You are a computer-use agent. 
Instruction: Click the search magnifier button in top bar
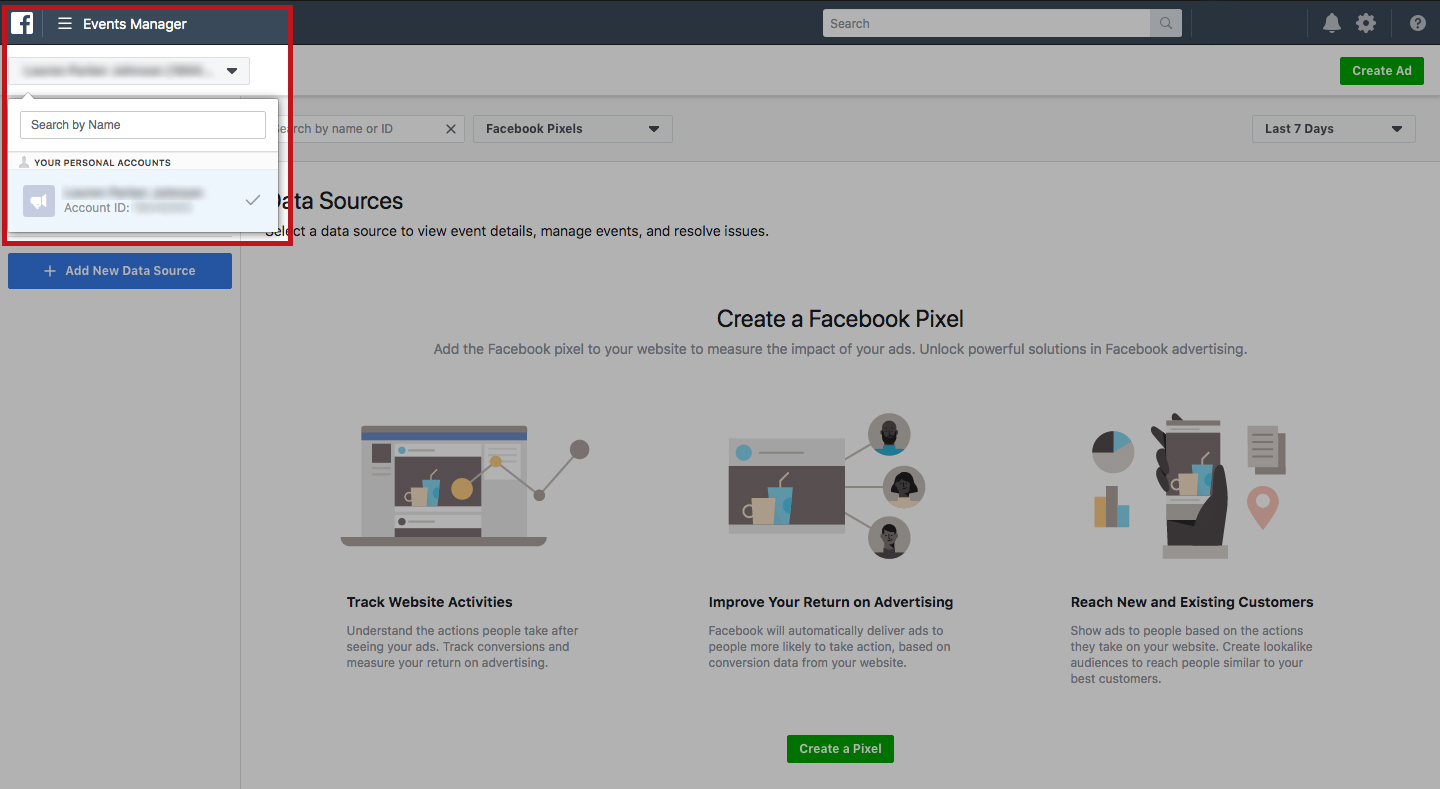point(1165,23)
